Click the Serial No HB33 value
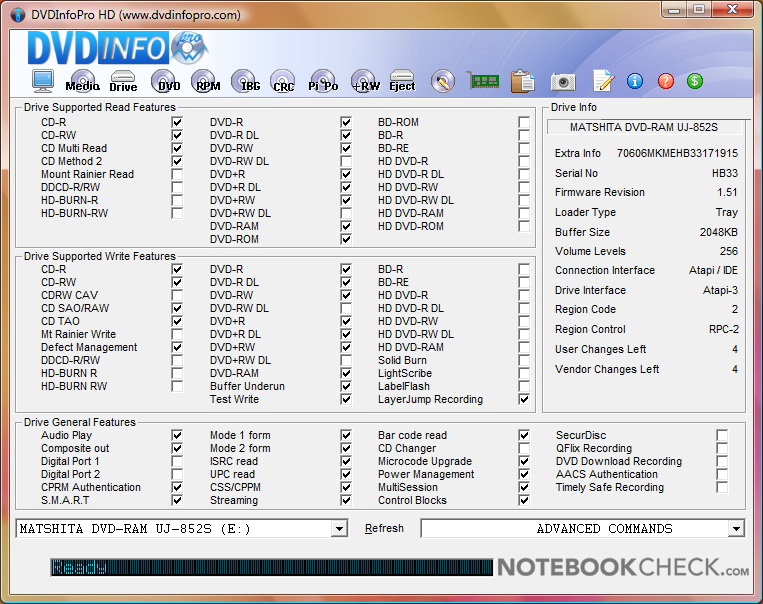The width and height of the screenshot is (763, 604). [x=725, y=173]
